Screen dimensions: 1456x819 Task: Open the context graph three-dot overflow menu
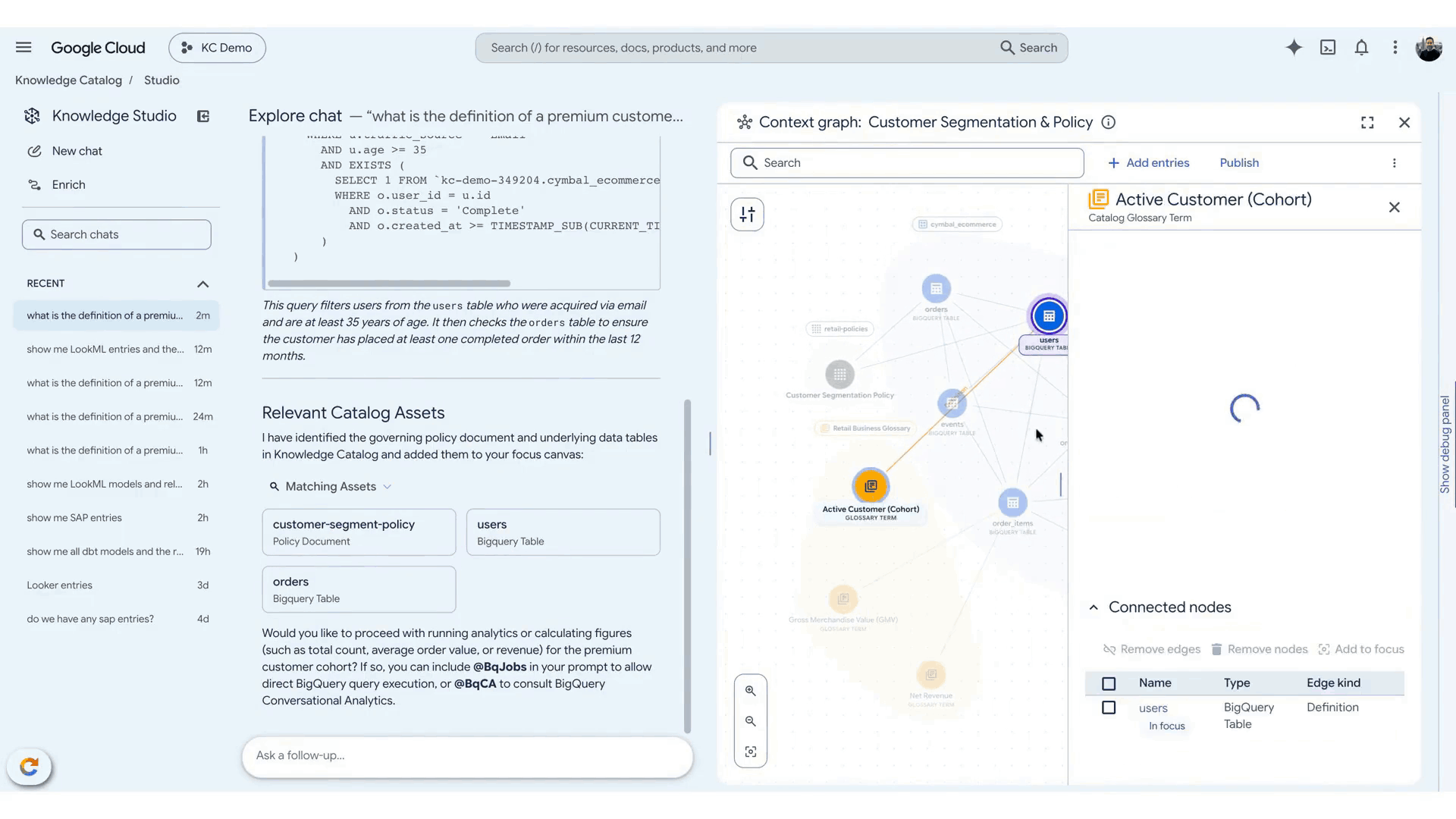pyautogui.click(x=1394, y=163)
